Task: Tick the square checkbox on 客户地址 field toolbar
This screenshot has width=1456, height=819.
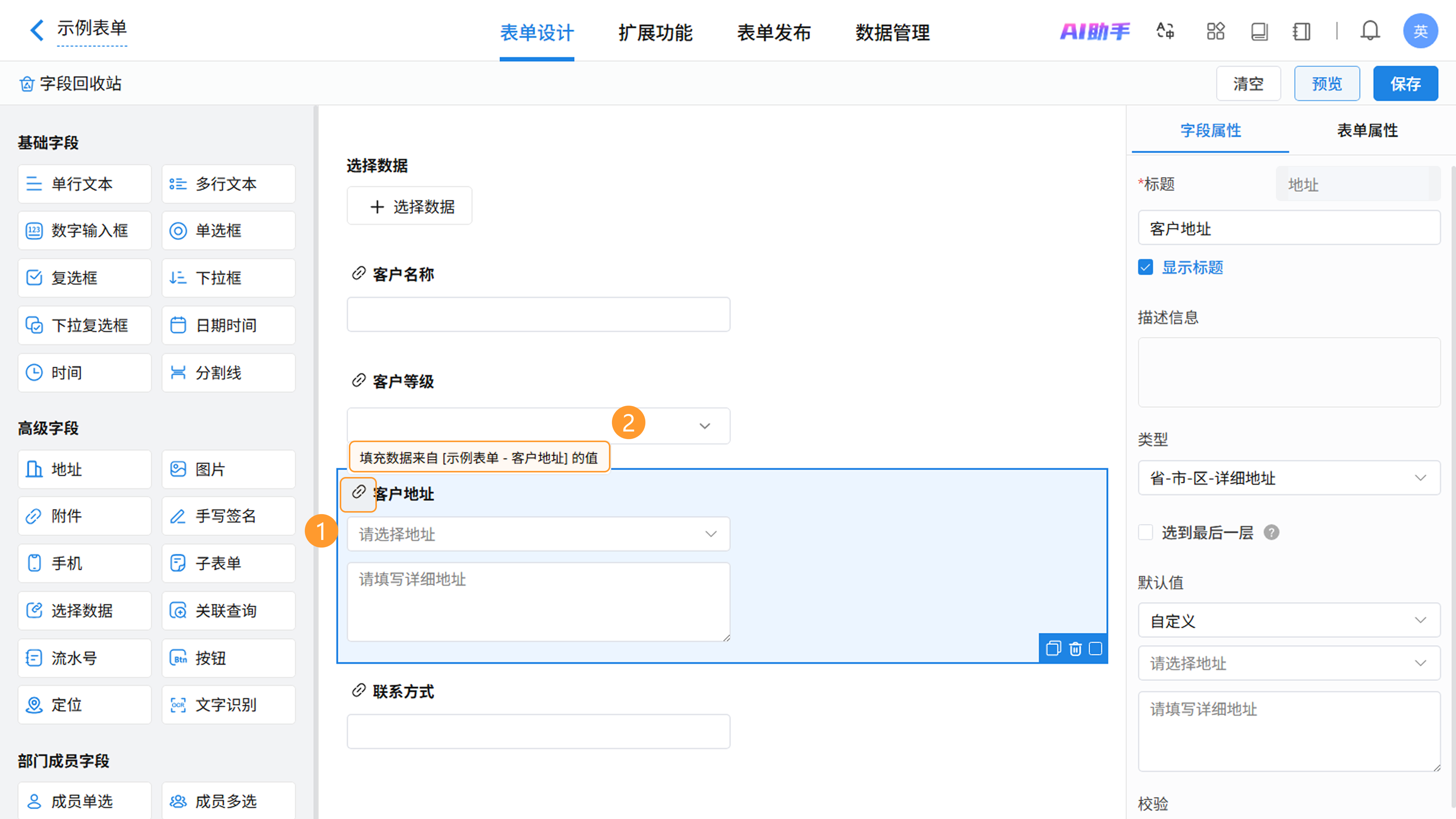Action: pyautogui.click(x=1095, y=648)
